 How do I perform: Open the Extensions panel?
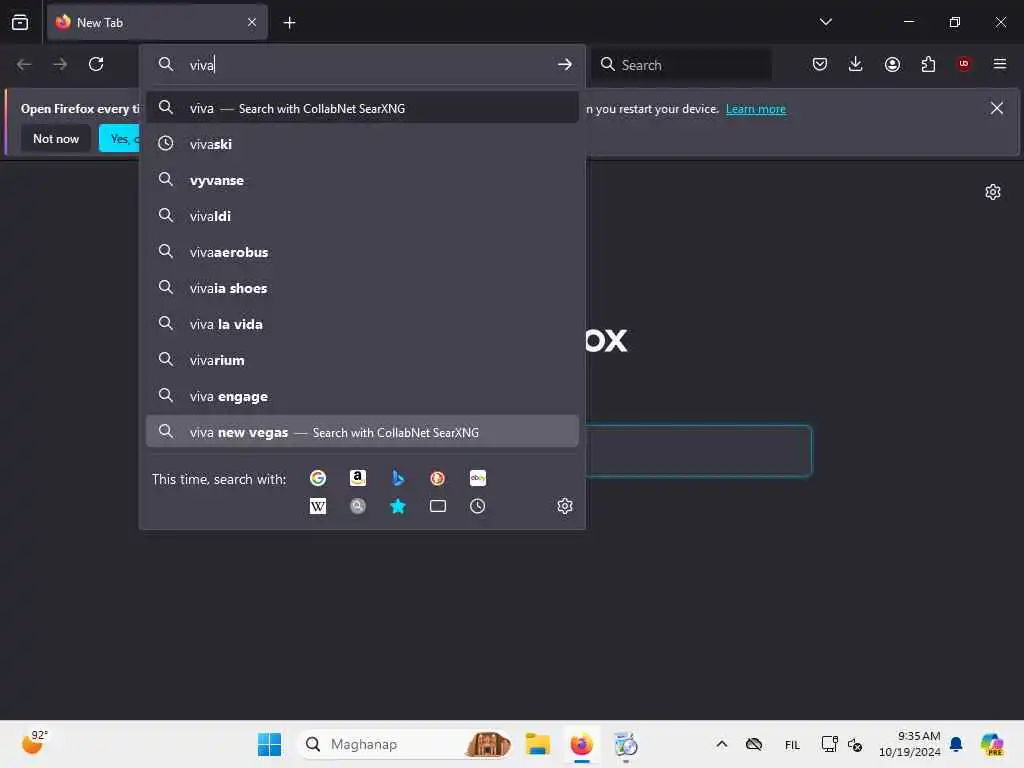pyautogui.click(x=928, y=64)
